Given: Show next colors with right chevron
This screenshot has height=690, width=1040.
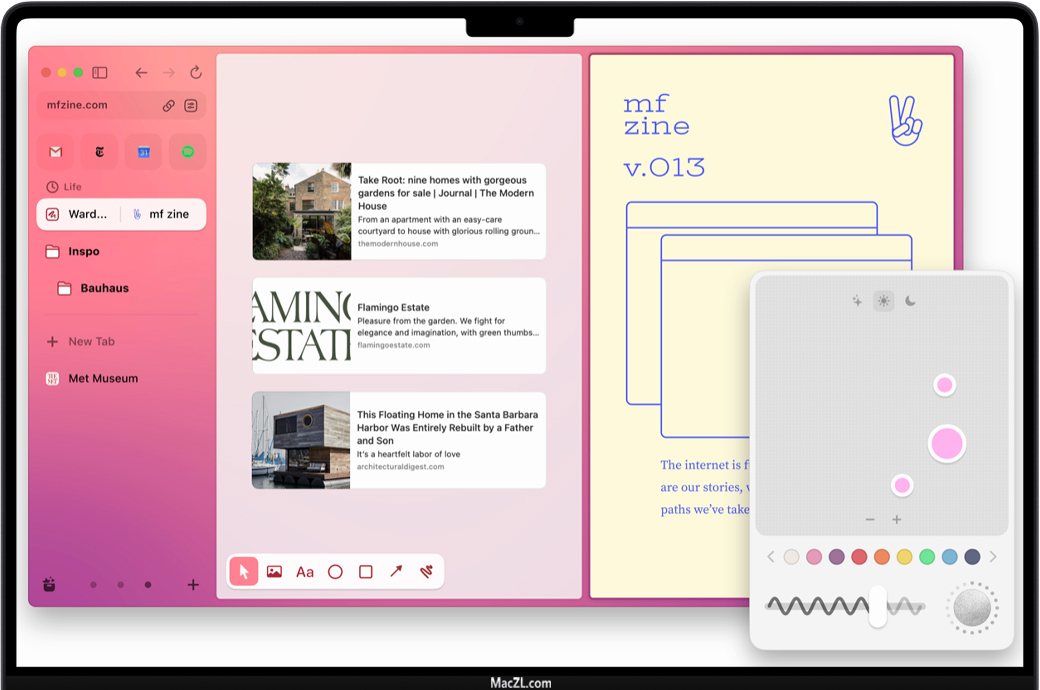Looking at the screenshot, I should (993, 557).
